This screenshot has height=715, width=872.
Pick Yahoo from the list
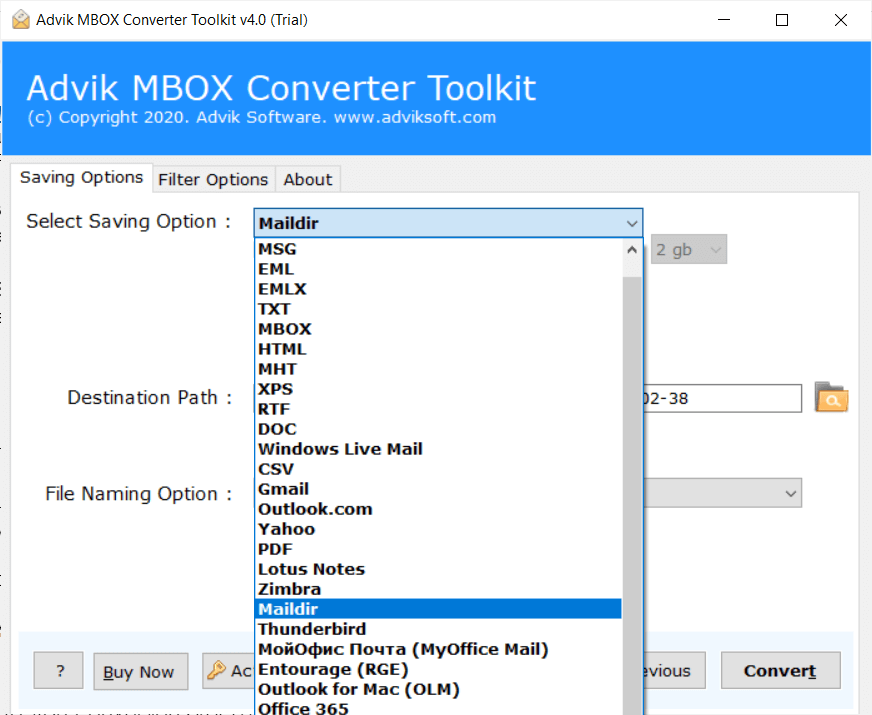tap(438, 529)
